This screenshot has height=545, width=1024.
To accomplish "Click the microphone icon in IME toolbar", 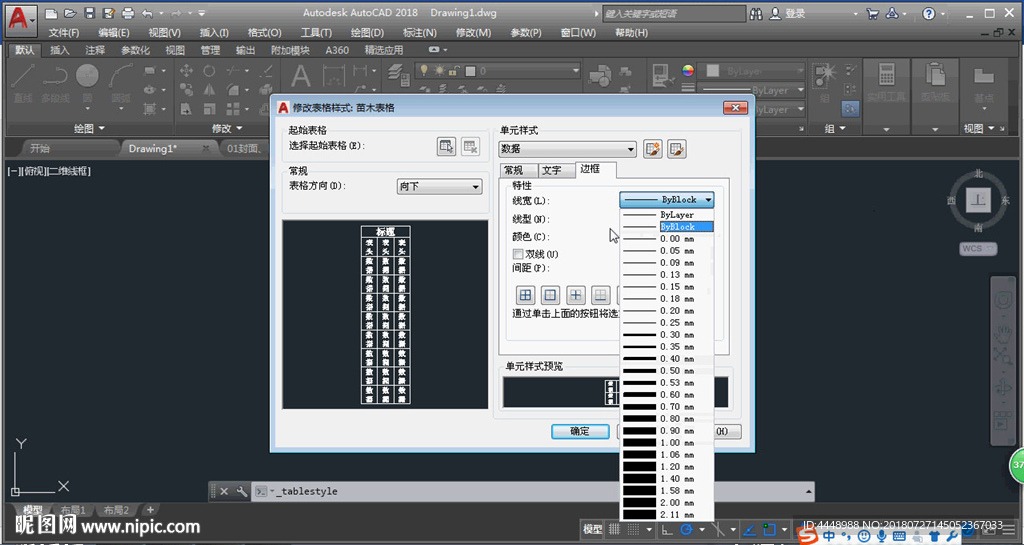I will tap(881, 536).
